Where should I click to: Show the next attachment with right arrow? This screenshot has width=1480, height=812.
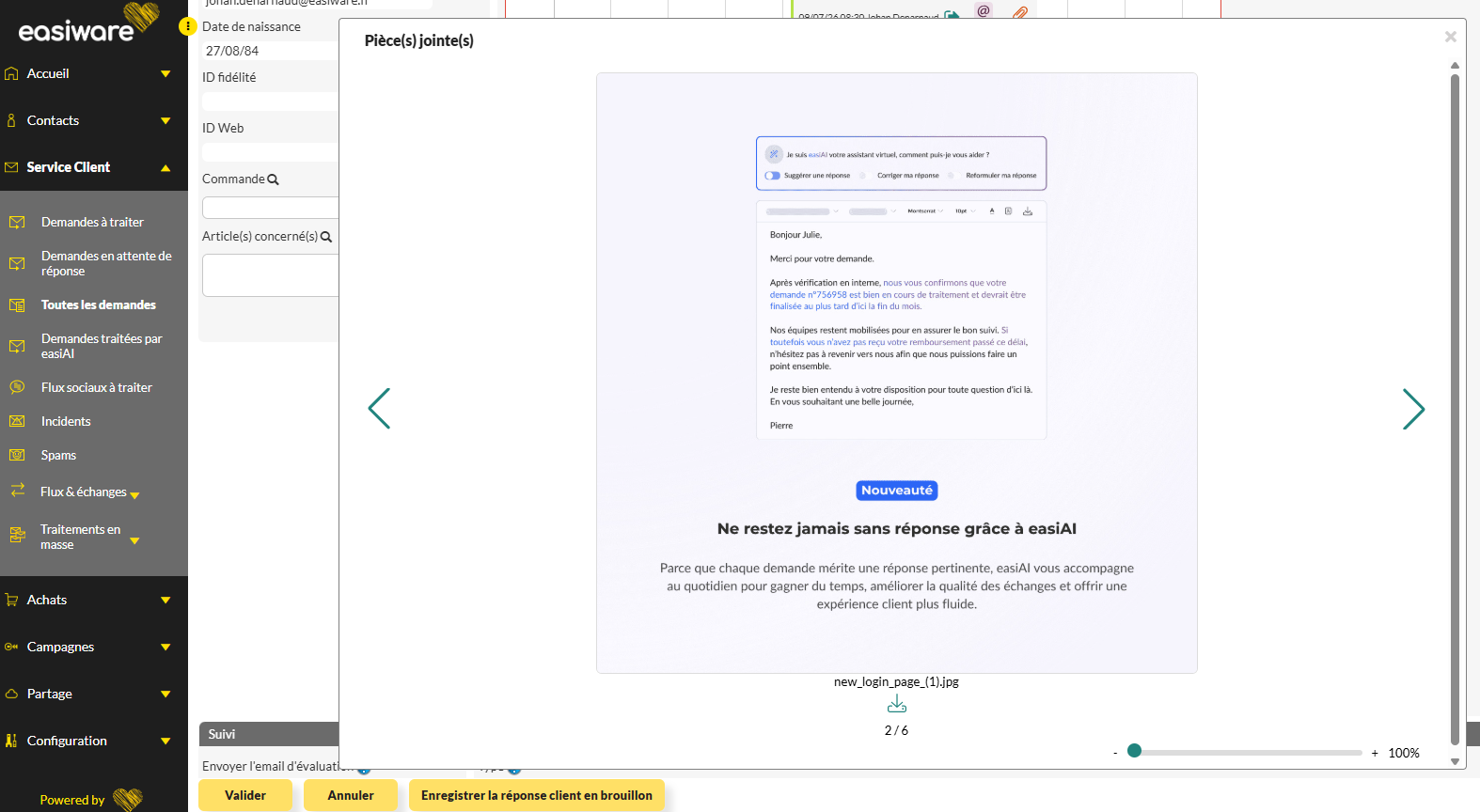pos(1413,409)
